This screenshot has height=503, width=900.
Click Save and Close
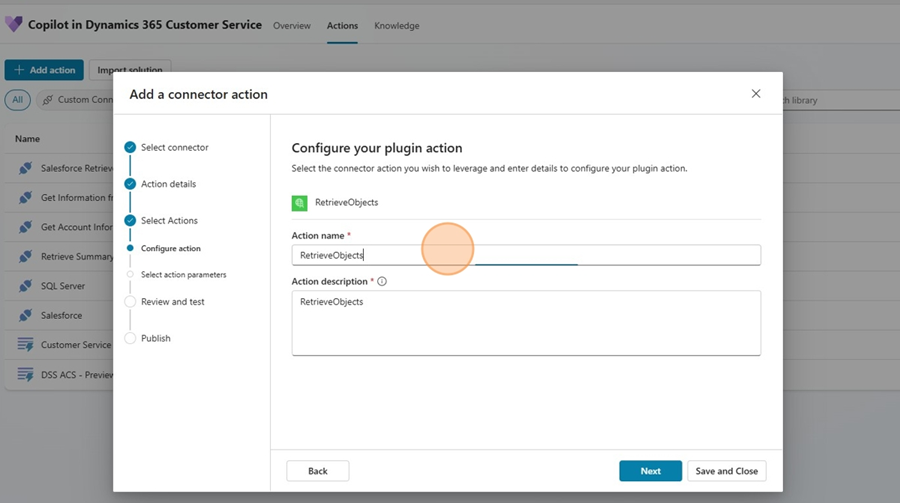pos(727,471)
